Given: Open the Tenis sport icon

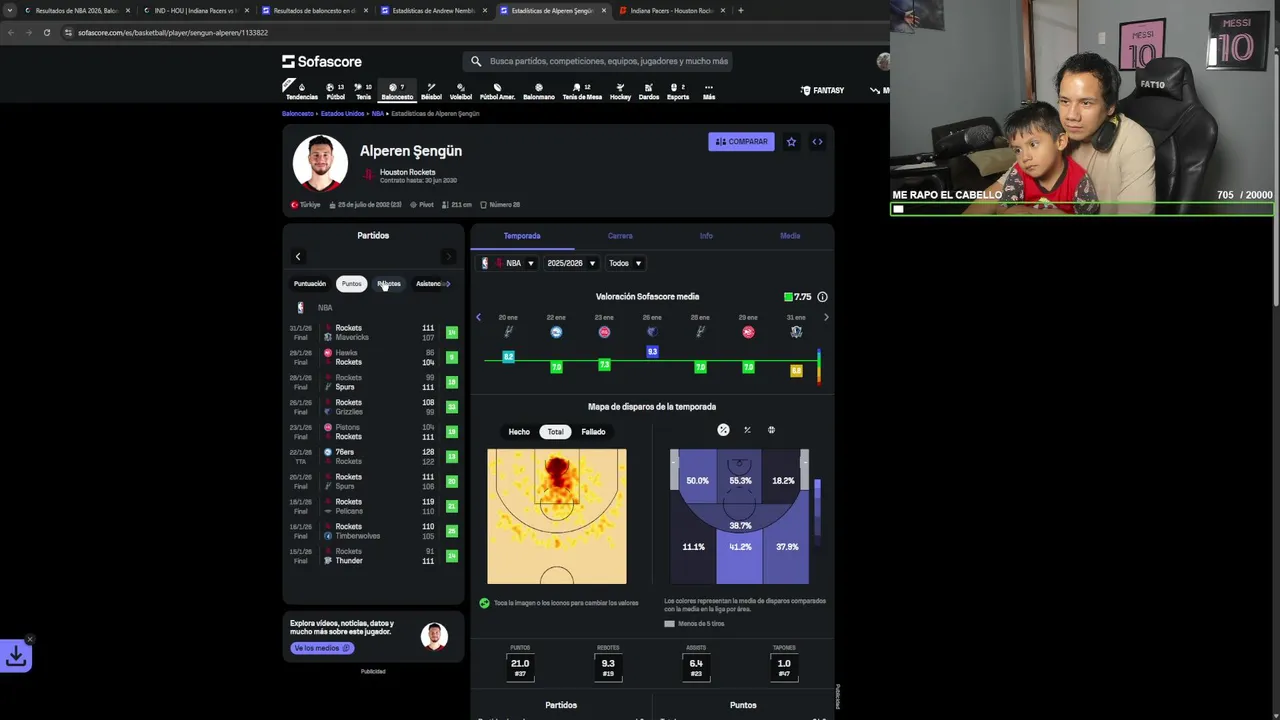Looking at the screenshot, I should coord(363,91).
